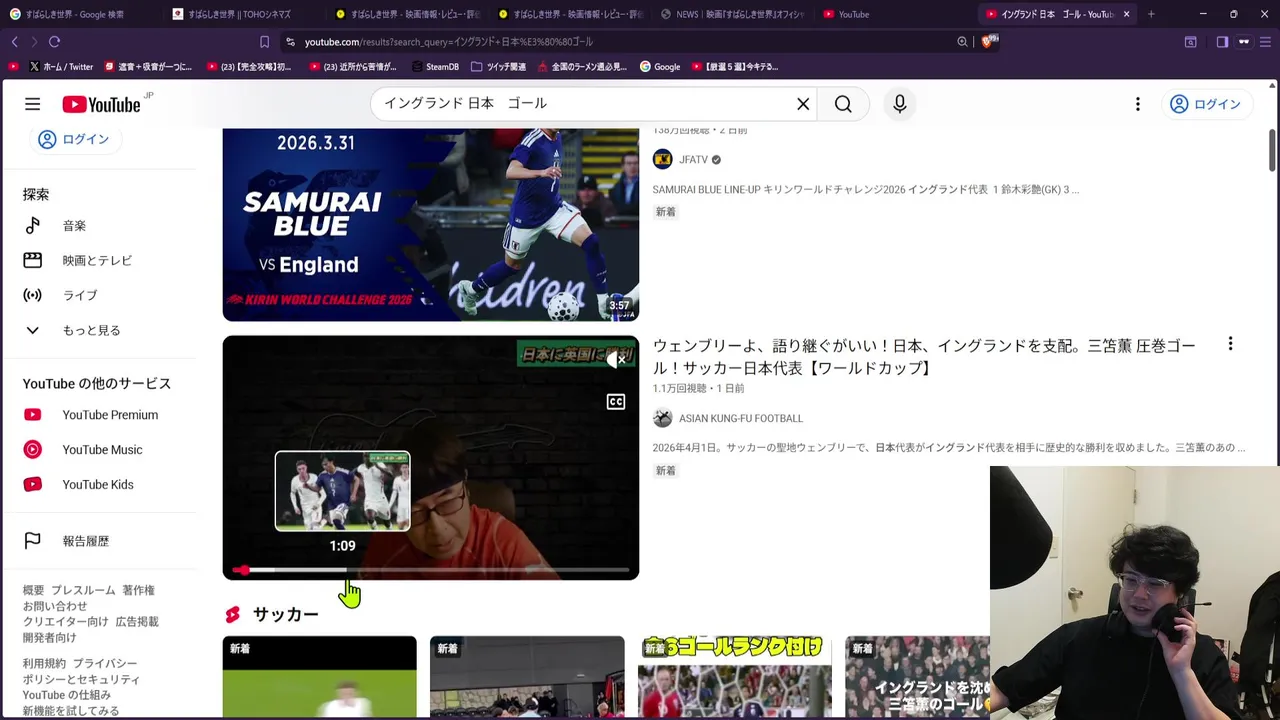Open YouTube Kids service
This screenshot has width=1280, height=720.
point(100,485)
